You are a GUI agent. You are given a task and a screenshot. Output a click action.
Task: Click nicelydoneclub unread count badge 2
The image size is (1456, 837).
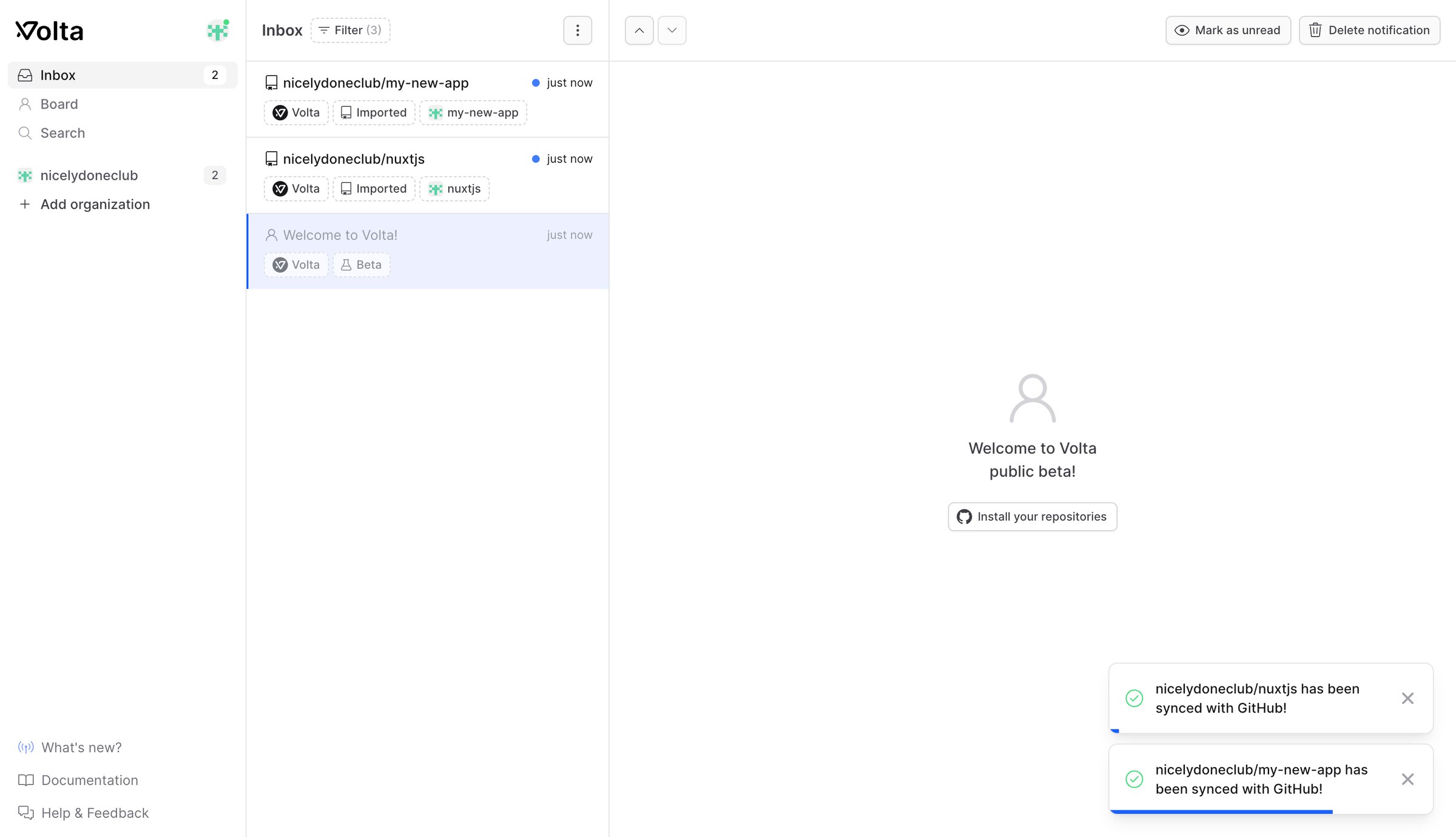coord(215,175)
